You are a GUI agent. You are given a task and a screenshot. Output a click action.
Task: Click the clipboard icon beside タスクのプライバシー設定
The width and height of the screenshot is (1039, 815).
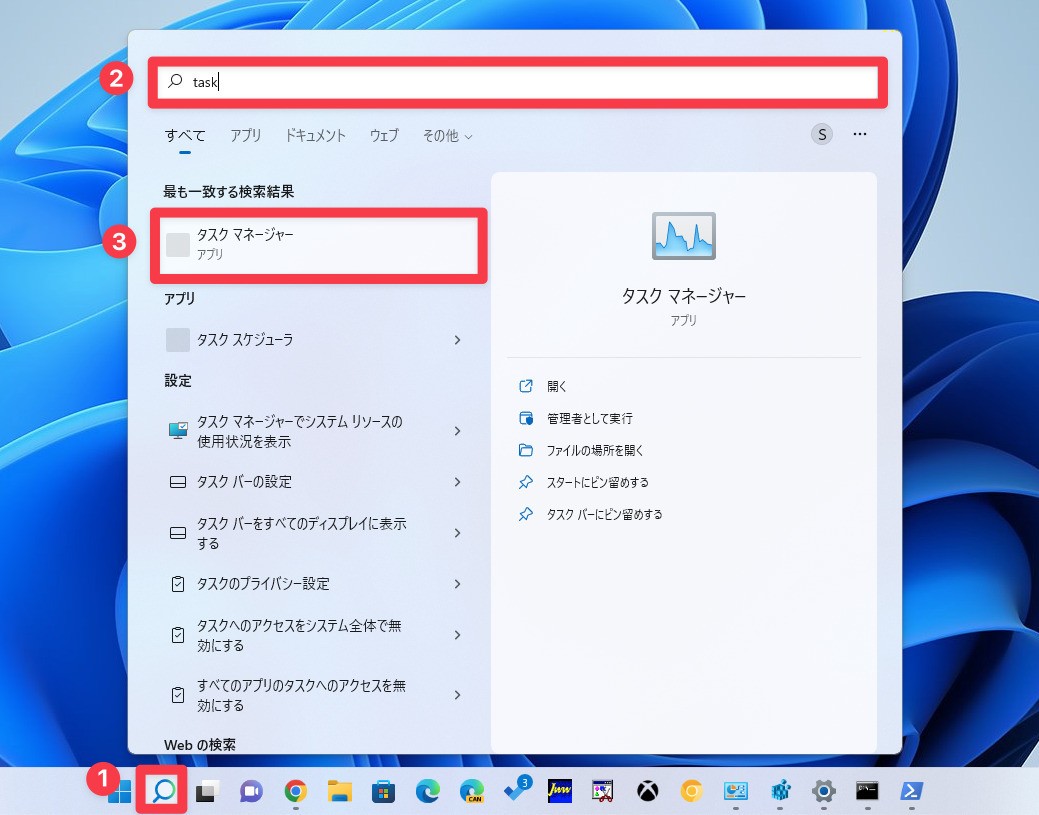point(178,584)
